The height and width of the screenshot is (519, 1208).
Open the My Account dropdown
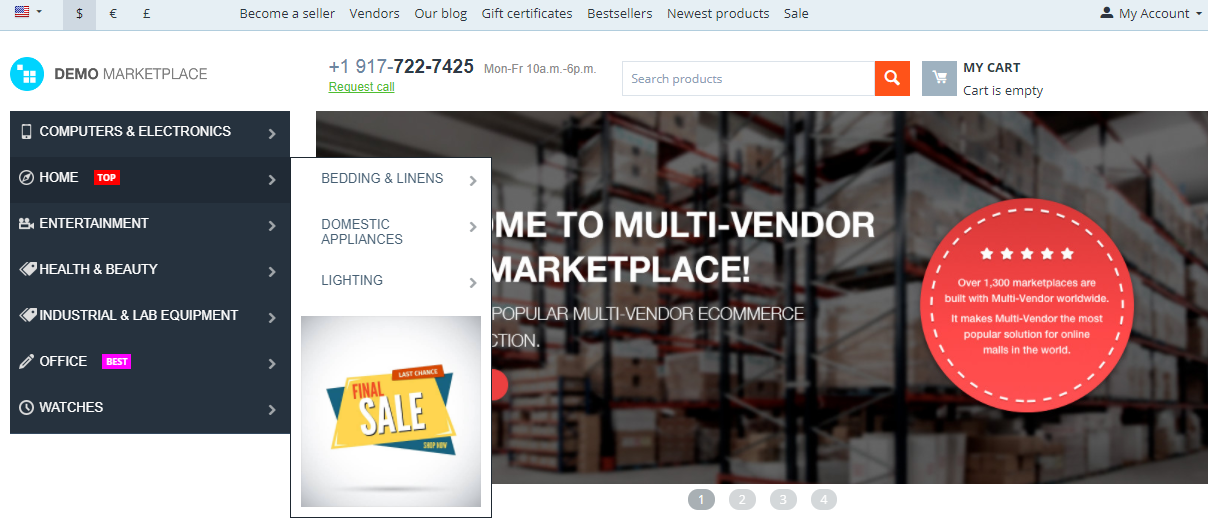point(1151,14)
